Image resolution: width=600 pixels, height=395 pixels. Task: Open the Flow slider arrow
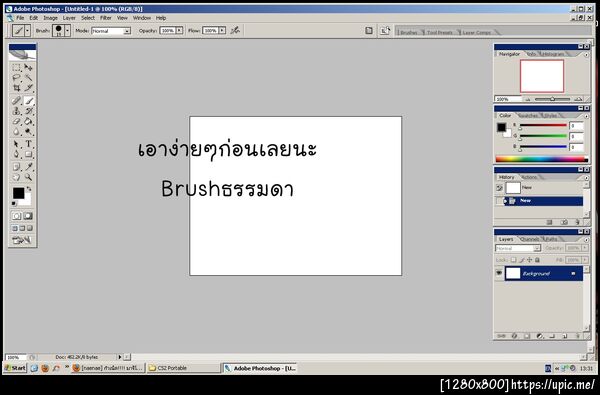coord(222,30)
